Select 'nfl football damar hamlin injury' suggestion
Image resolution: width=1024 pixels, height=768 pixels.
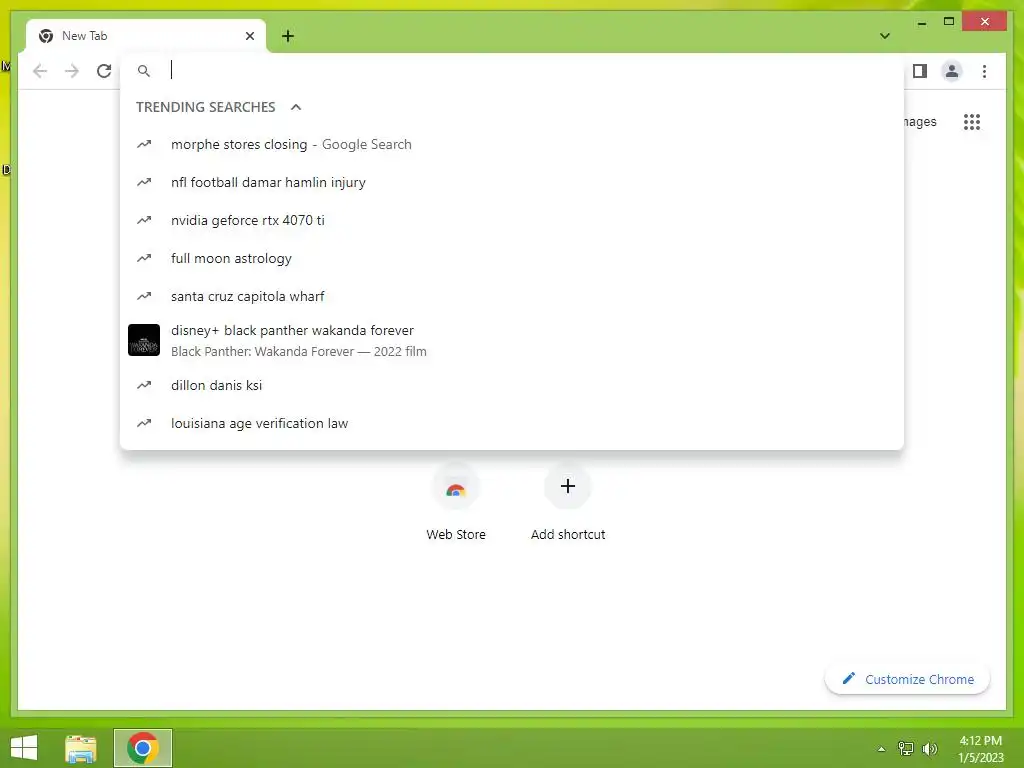point(512,182)
